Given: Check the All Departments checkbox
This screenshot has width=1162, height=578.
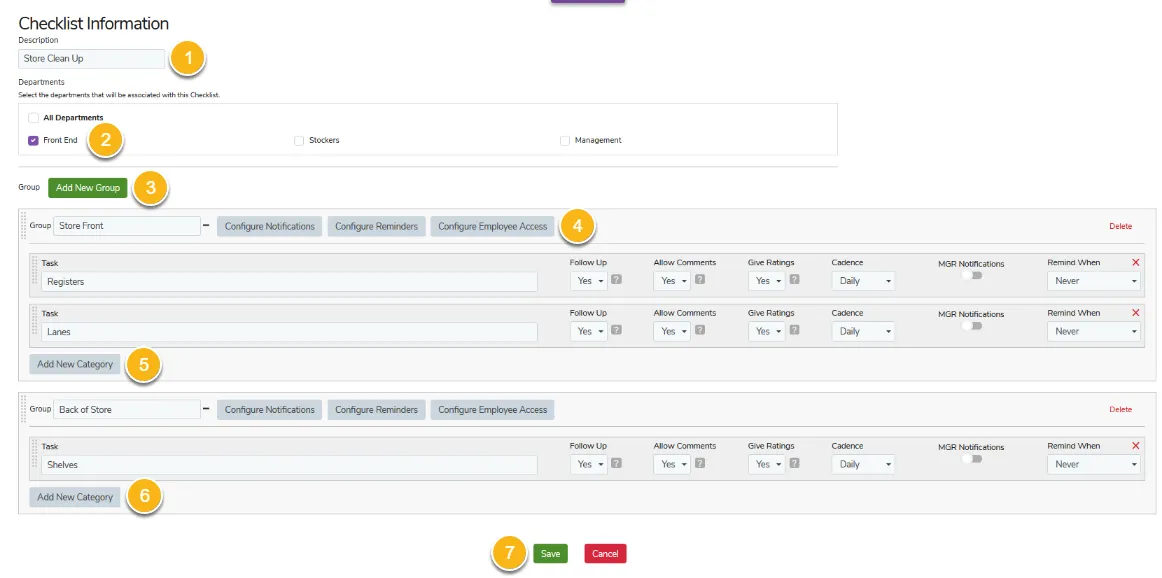Looking at the screenshot, I should click(33, 117).
